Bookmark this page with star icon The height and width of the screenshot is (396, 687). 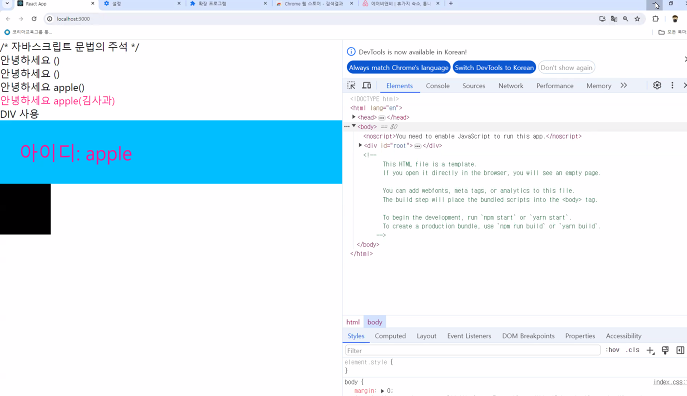[x=637, y=19]
